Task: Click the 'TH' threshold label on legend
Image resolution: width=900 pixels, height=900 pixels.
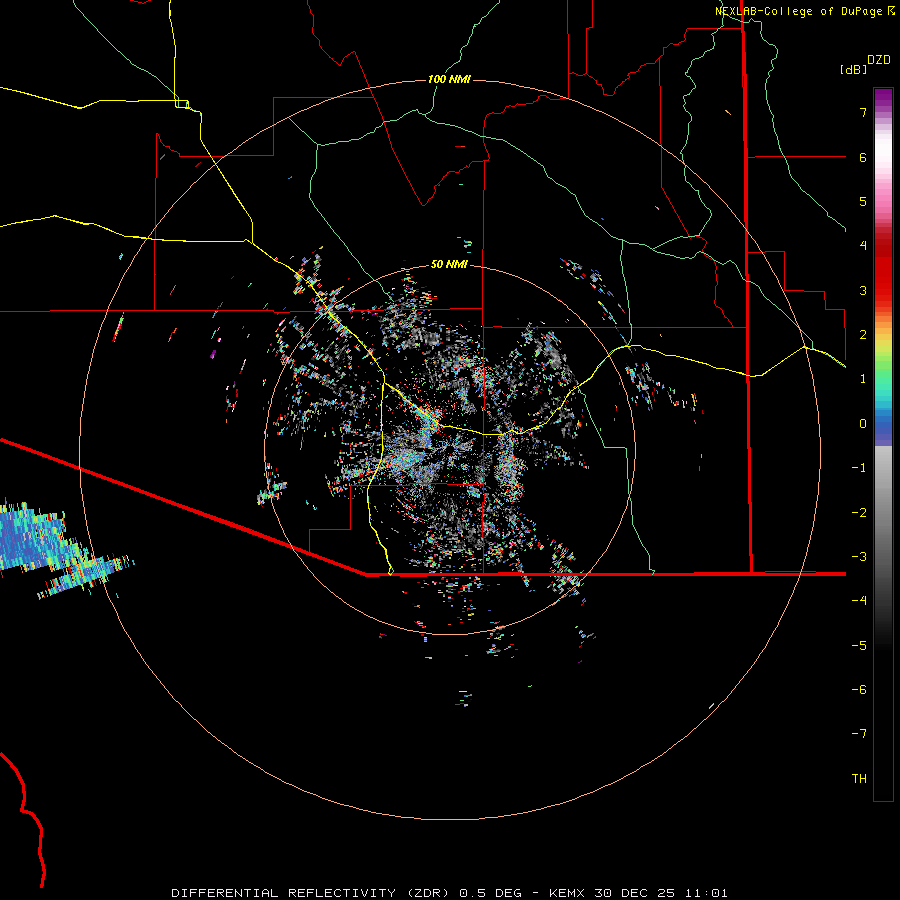Action: 859,779
